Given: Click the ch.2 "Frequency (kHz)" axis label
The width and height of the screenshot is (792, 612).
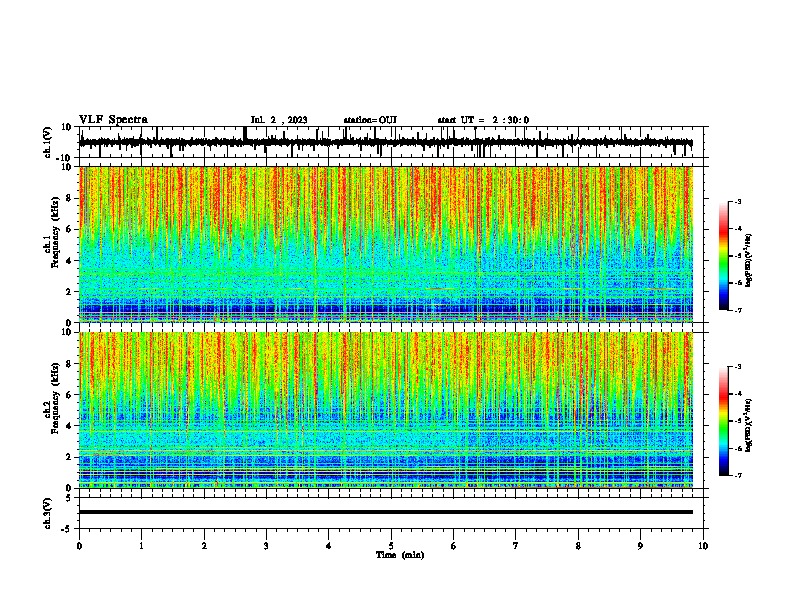Looking at the screenshot, I should click(x=55, y=398).
